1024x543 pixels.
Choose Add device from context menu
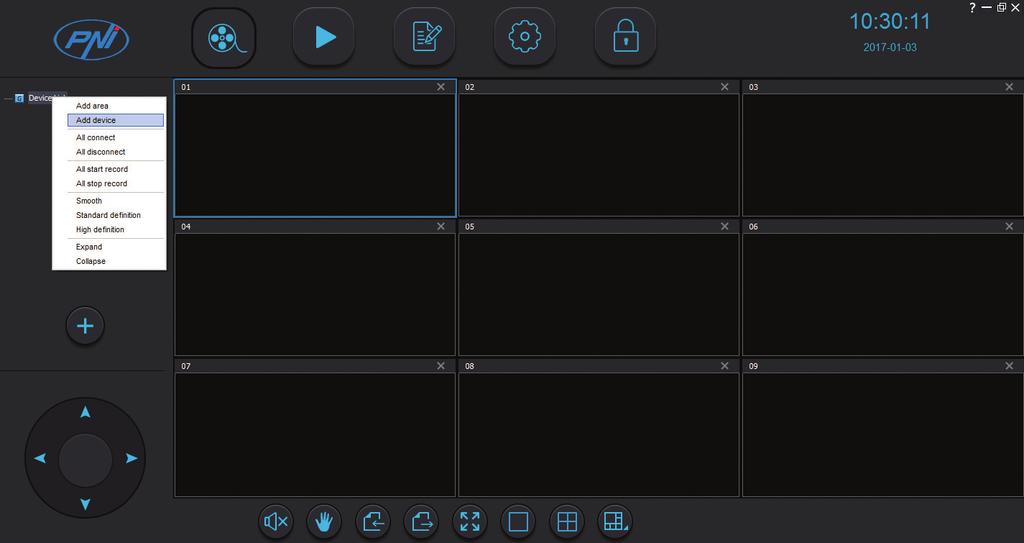tap(116, 120)
